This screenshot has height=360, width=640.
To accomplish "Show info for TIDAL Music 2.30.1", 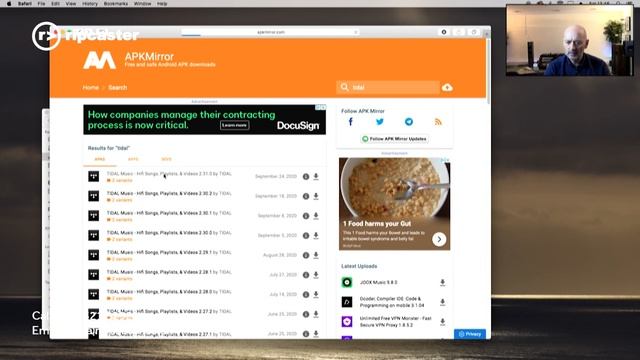I will click(306, 216).
